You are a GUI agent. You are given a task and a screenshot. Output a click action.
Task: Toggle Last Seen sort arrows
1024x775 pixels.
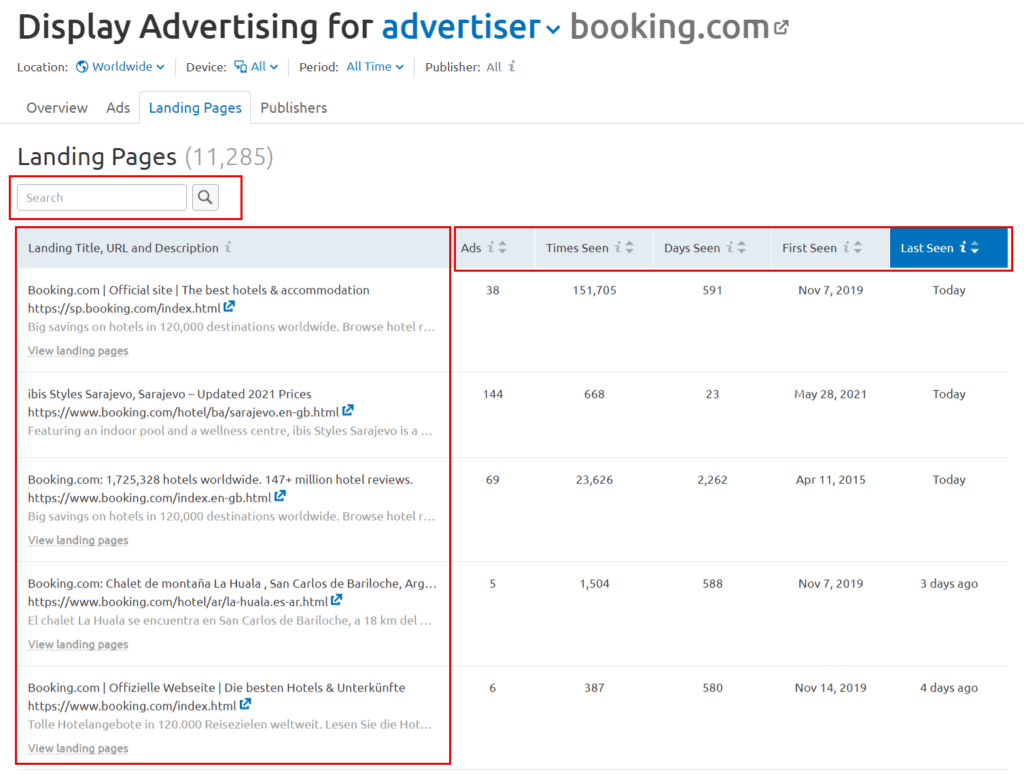974,247
